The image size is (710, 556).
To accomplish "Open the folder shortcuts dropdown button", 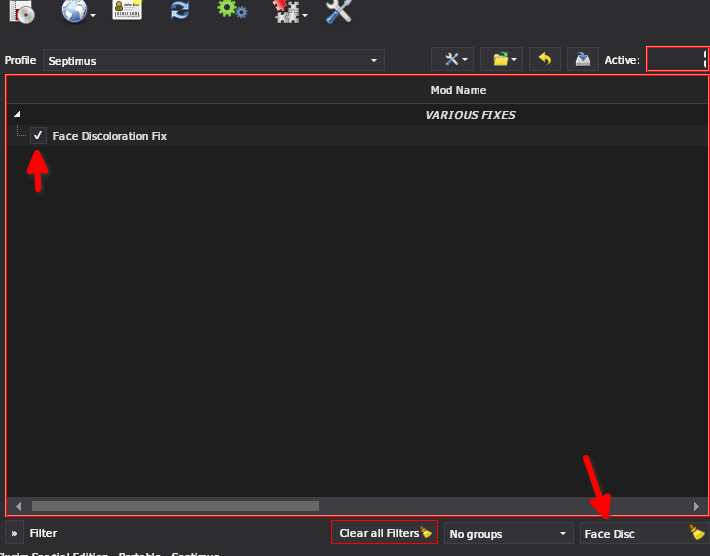I will tap(501, 59).
